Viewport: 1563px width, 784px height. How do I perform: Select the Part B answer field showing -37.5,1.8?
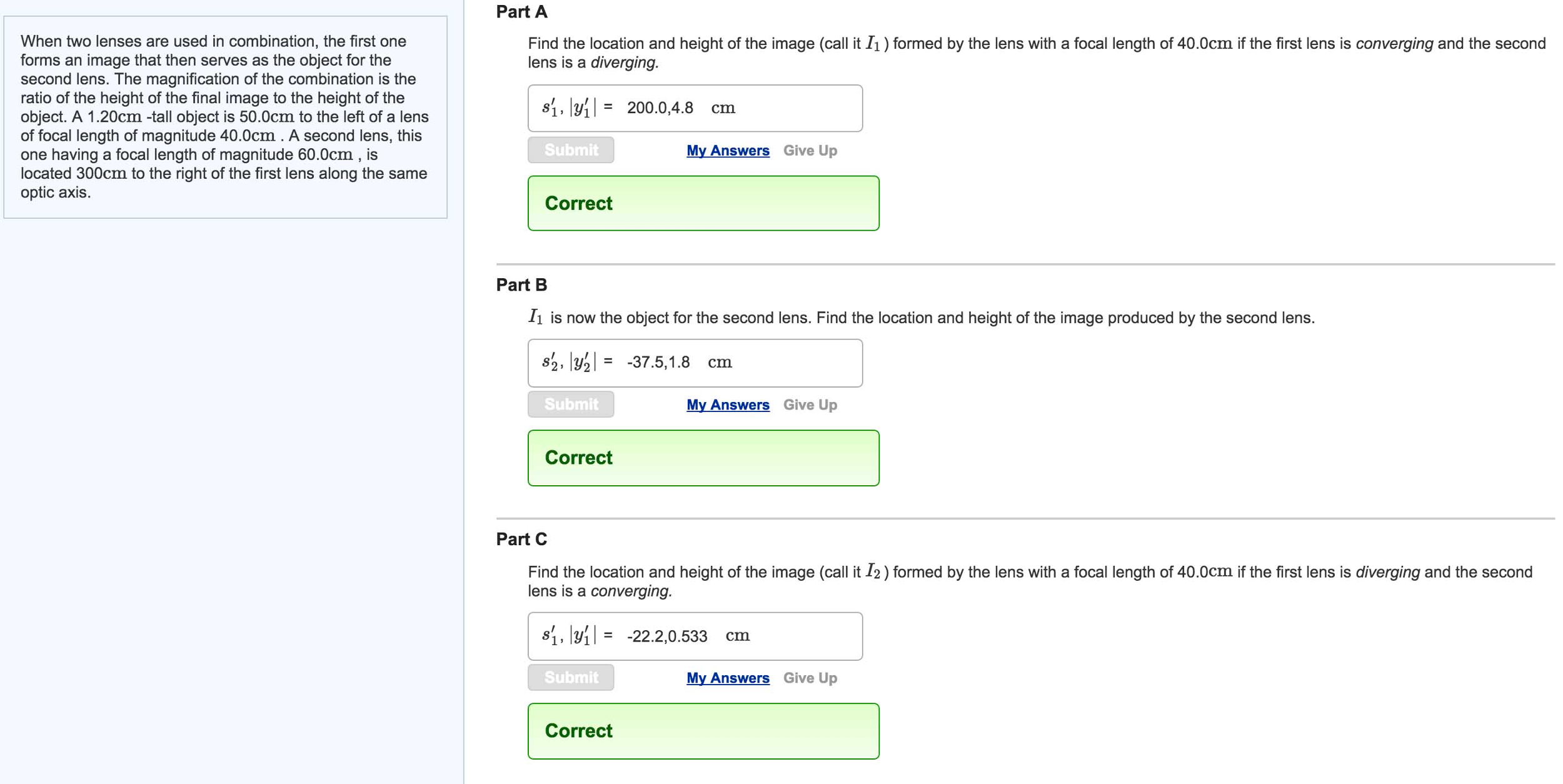point(694,362)
